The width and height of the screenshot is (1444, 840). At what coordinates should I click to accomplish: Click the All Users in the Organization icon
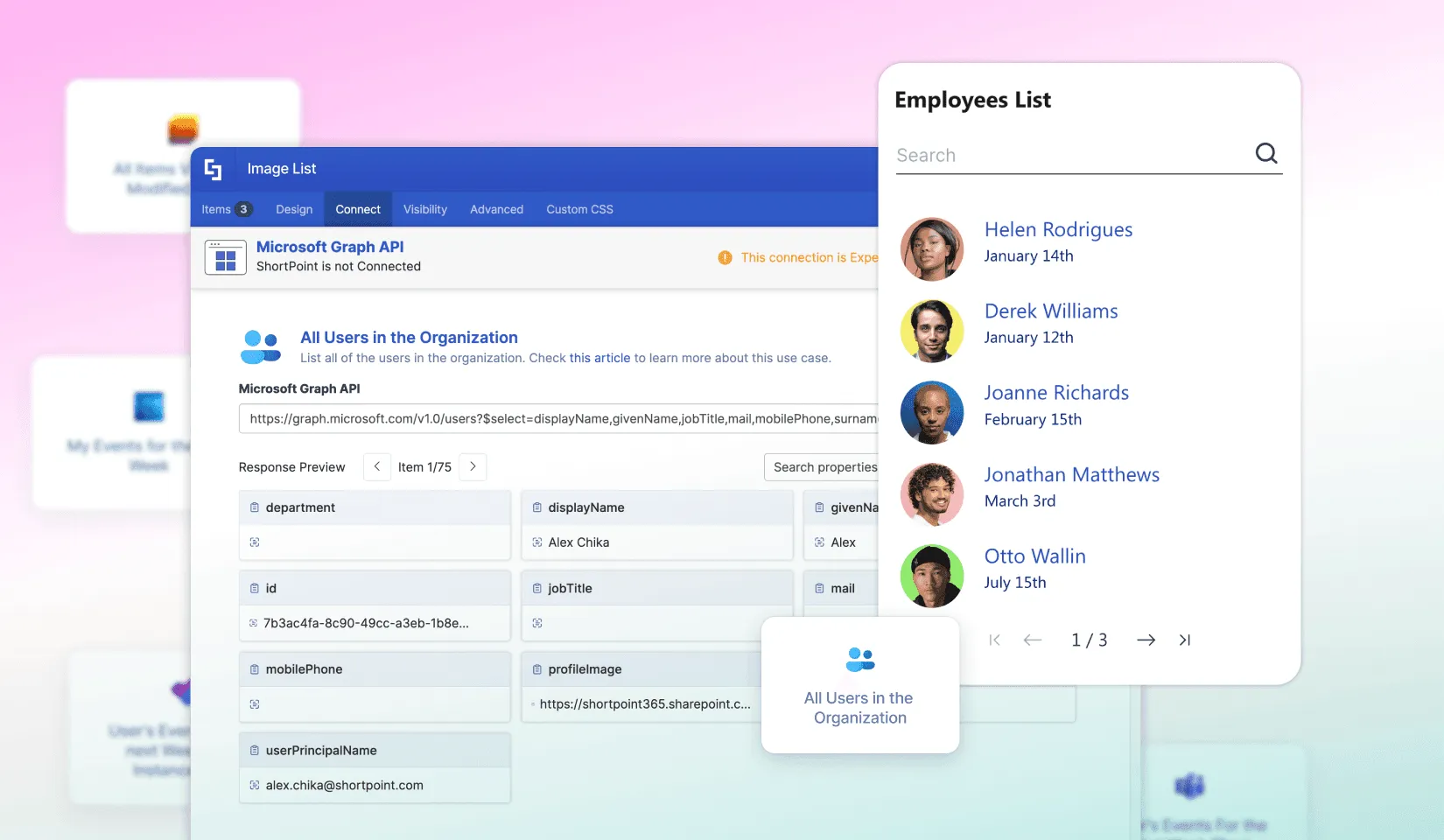pyautogui.click(x=260, y=346)
